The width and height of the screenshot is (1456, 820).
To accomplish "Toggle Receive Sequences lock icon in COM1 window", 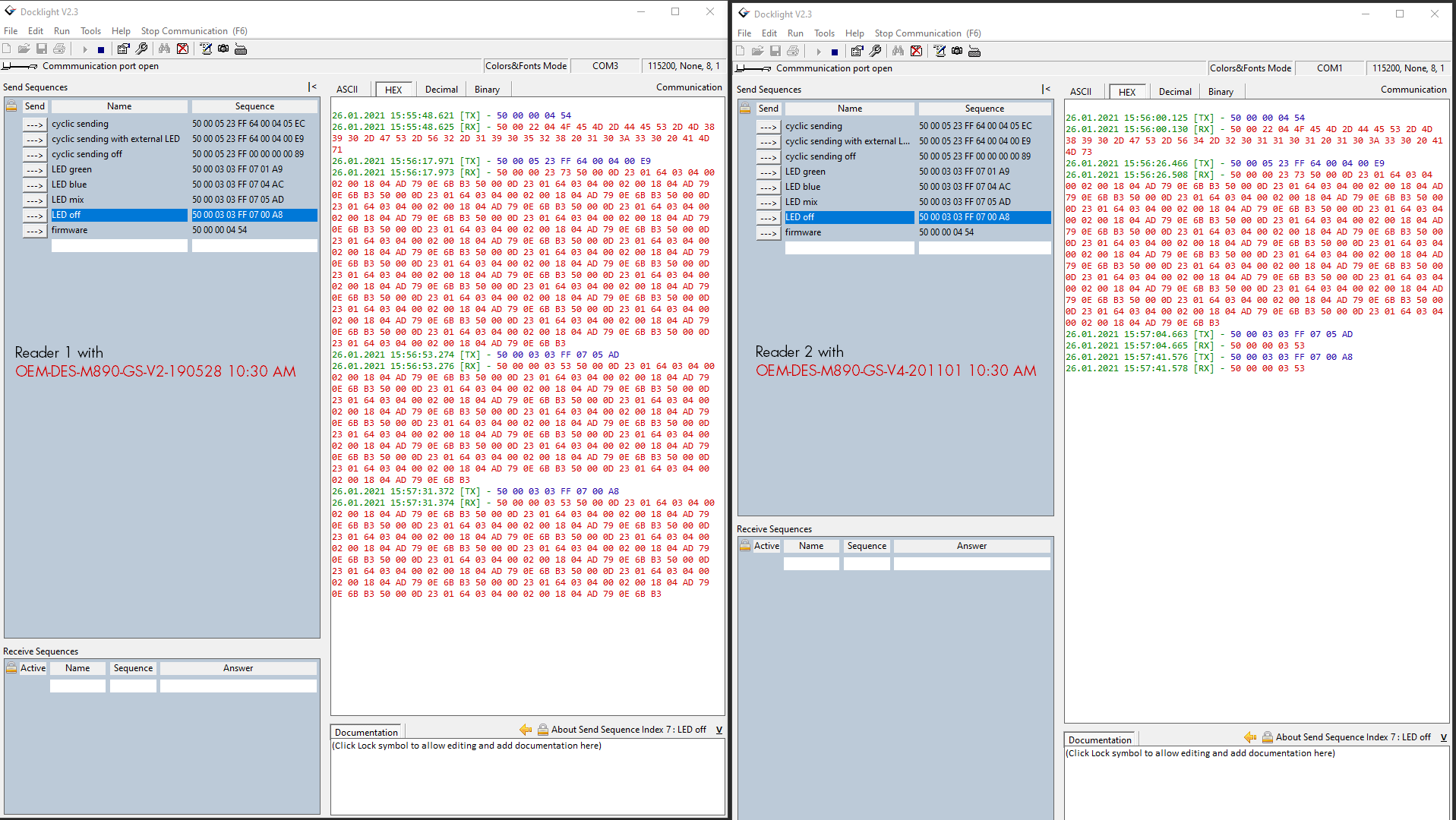I will (745, 546).
